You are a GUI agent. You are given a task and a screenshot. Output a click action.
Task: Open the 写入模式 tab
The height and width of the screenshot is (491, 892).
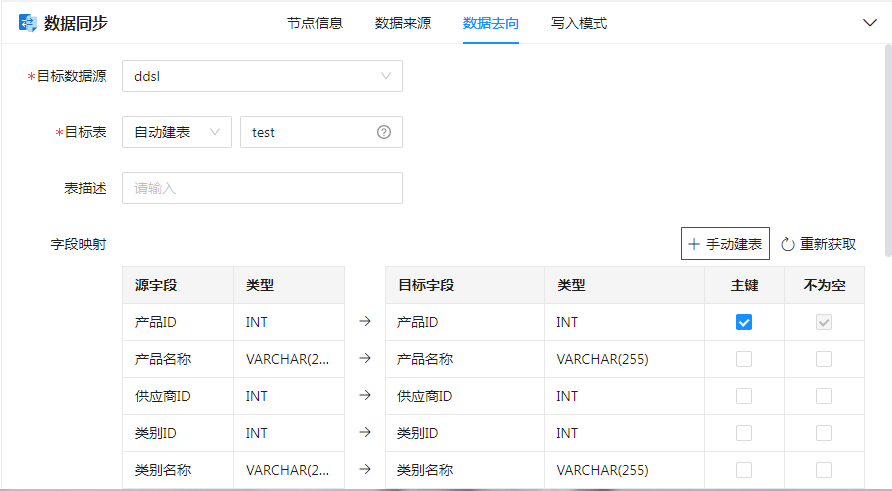click(x=579, y=23)
